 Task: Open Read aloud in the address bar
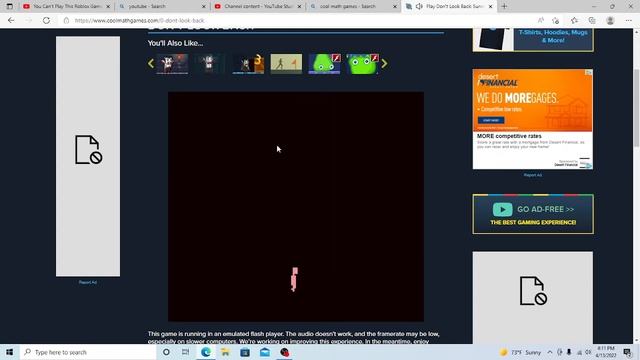click(540, 20)
